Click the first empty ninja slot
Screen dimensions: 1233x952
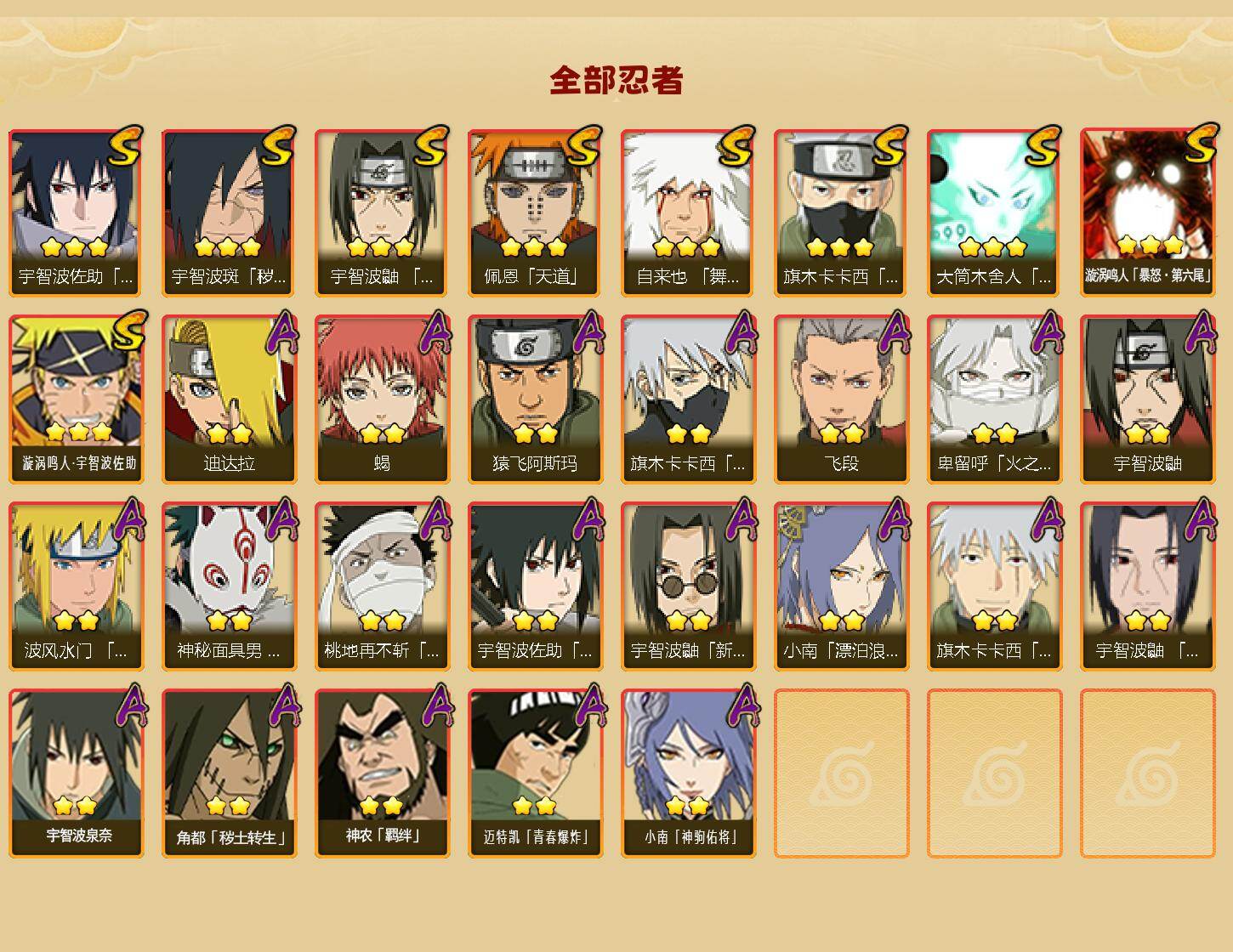coord(841,773)
